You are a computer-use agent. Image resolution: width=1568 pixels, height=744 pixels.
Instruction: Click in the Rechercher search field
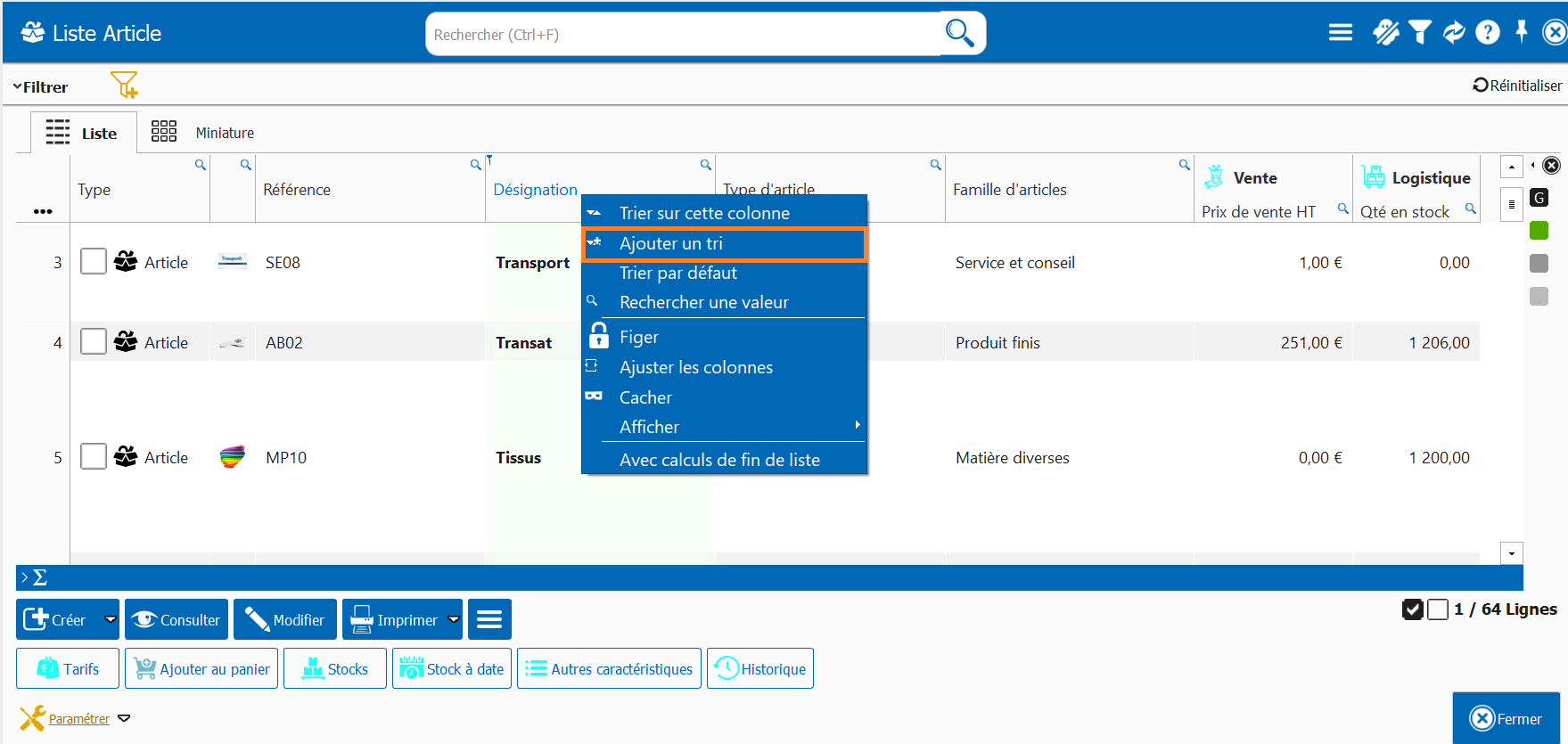[682, 35]
